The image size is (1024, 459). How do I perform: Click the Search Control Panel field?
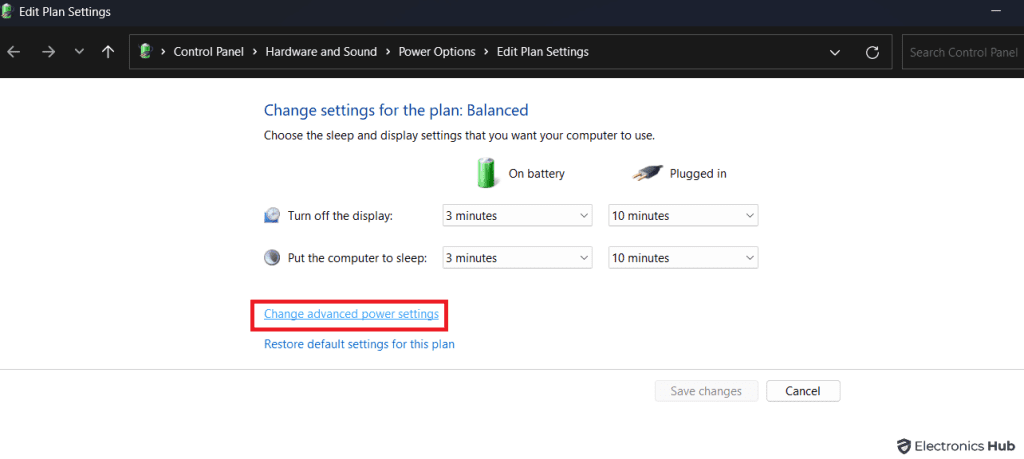click(x=963, y=52)
